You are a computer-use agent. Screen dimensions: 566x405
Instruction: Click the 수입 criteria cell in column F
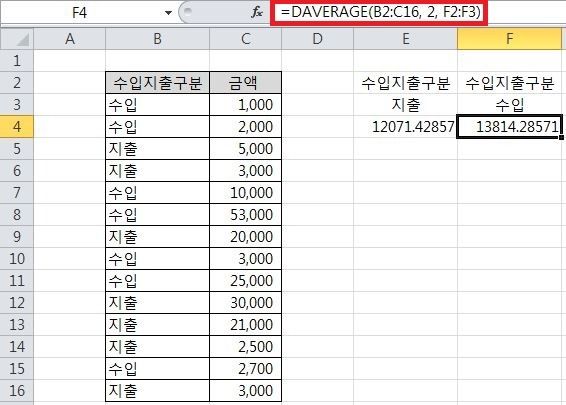[509, 105]
